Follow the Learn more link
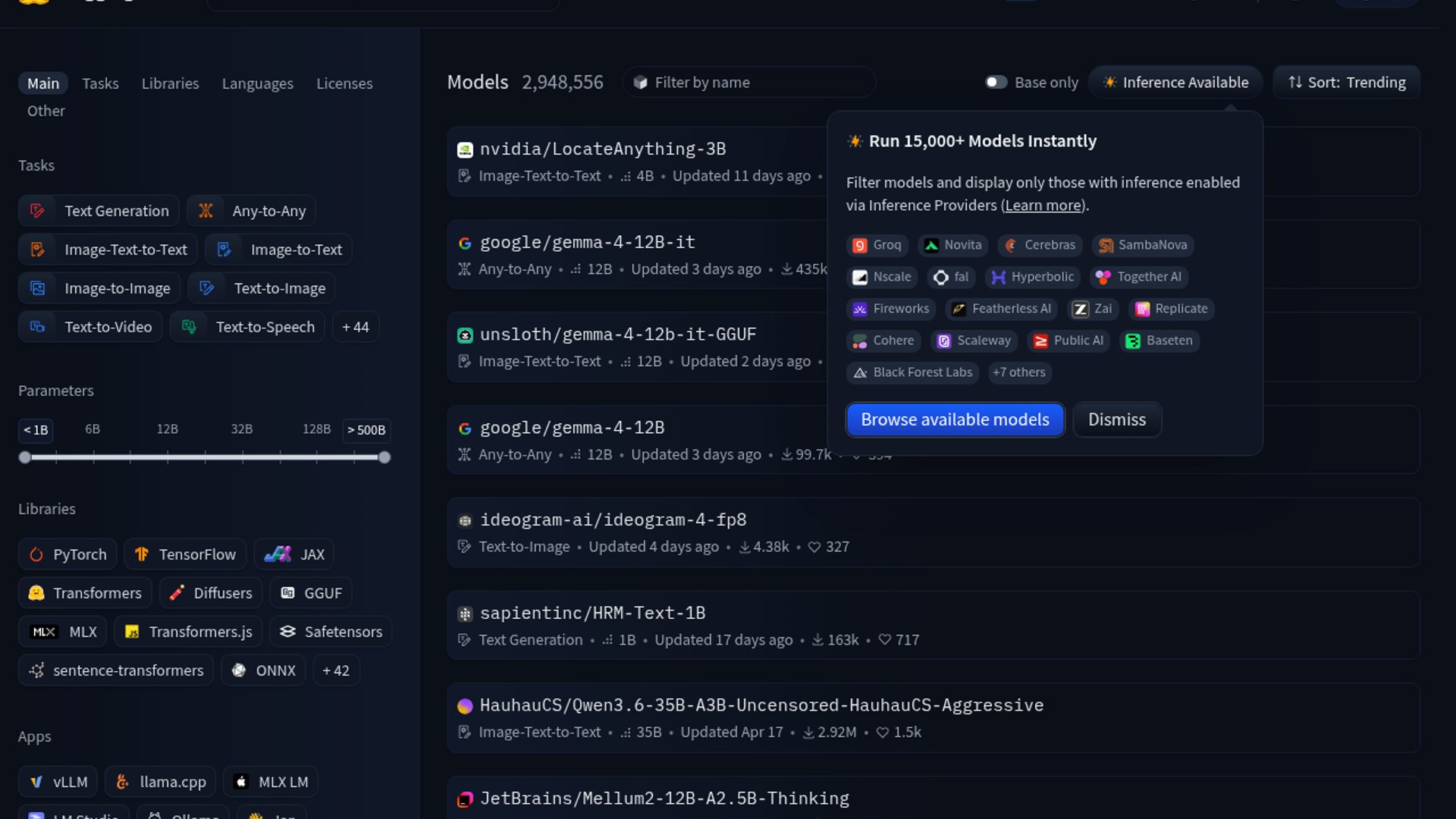Image resolution: width=1456 pixels, height=819 pixels. [1043, 206]
